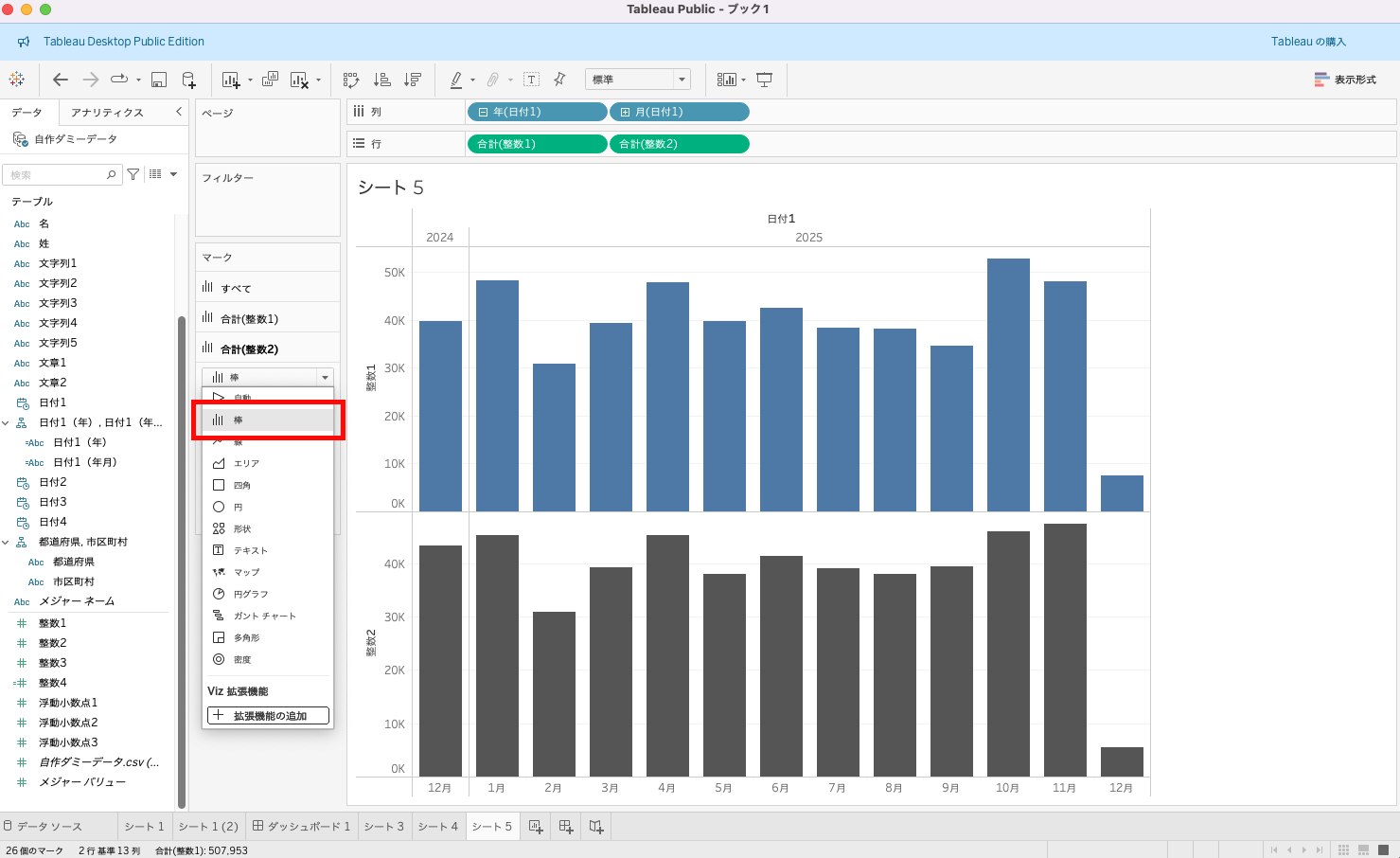Click the highlight pen icon in toolbar
Viewport: 1400px width, 858px height.
456,80
